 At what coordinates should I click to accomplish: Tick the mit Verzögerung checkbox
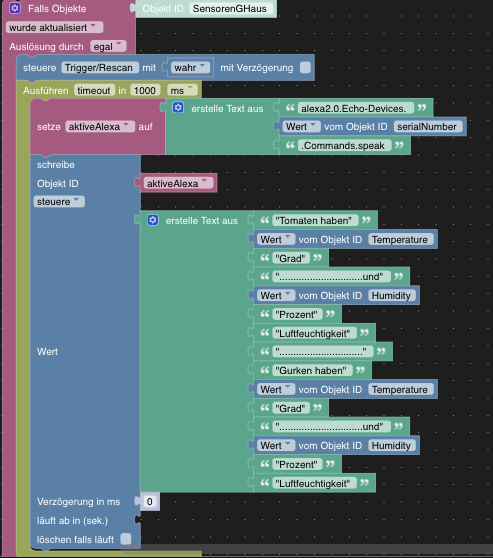305,68
